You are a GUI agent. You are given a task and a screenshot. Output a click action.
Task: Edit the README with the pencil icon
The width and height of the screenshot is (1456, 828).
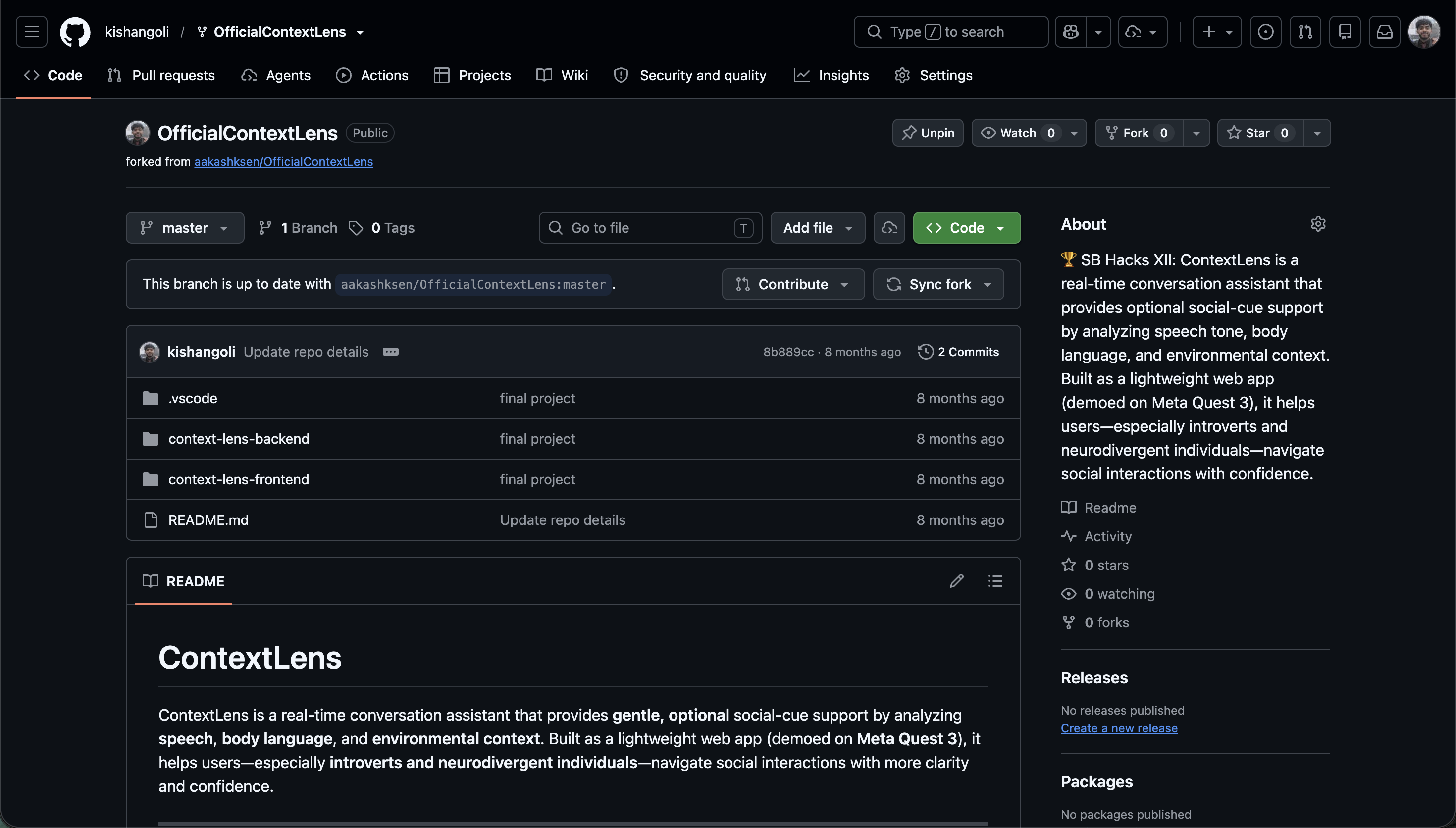[956, 581]
